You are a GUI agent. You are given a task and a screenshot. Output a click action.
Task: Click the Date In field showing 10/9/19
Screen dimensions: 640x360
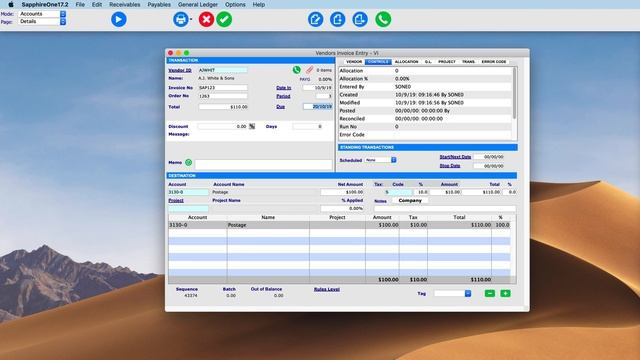[318, 88]
